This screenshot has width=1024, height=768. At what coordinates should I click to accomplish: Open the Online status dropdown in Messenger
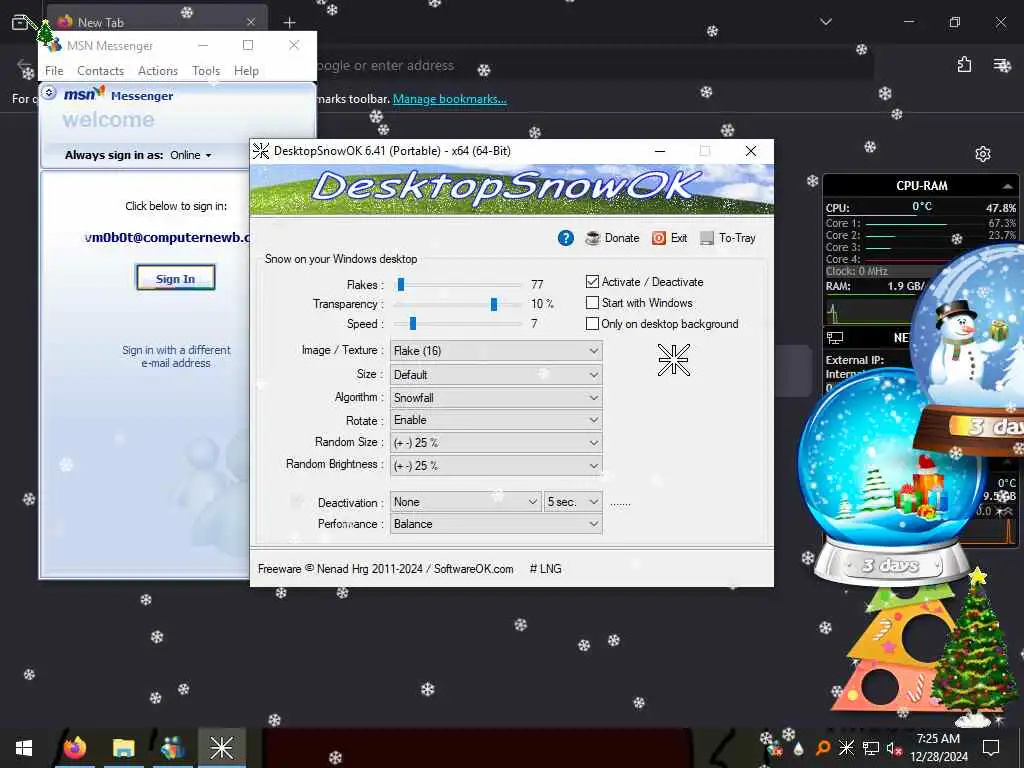tap(191, 155)
